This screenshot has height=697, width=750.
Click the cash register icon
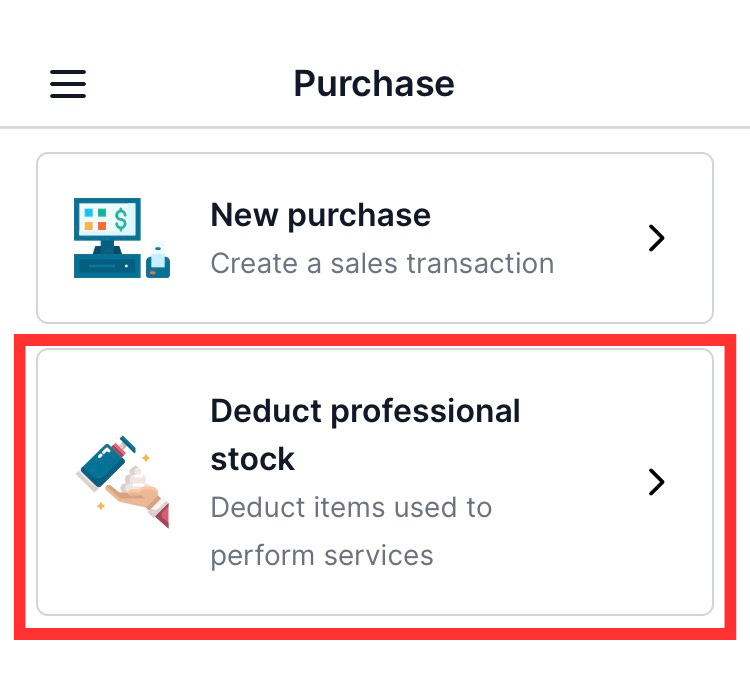(x=121, y=238)
